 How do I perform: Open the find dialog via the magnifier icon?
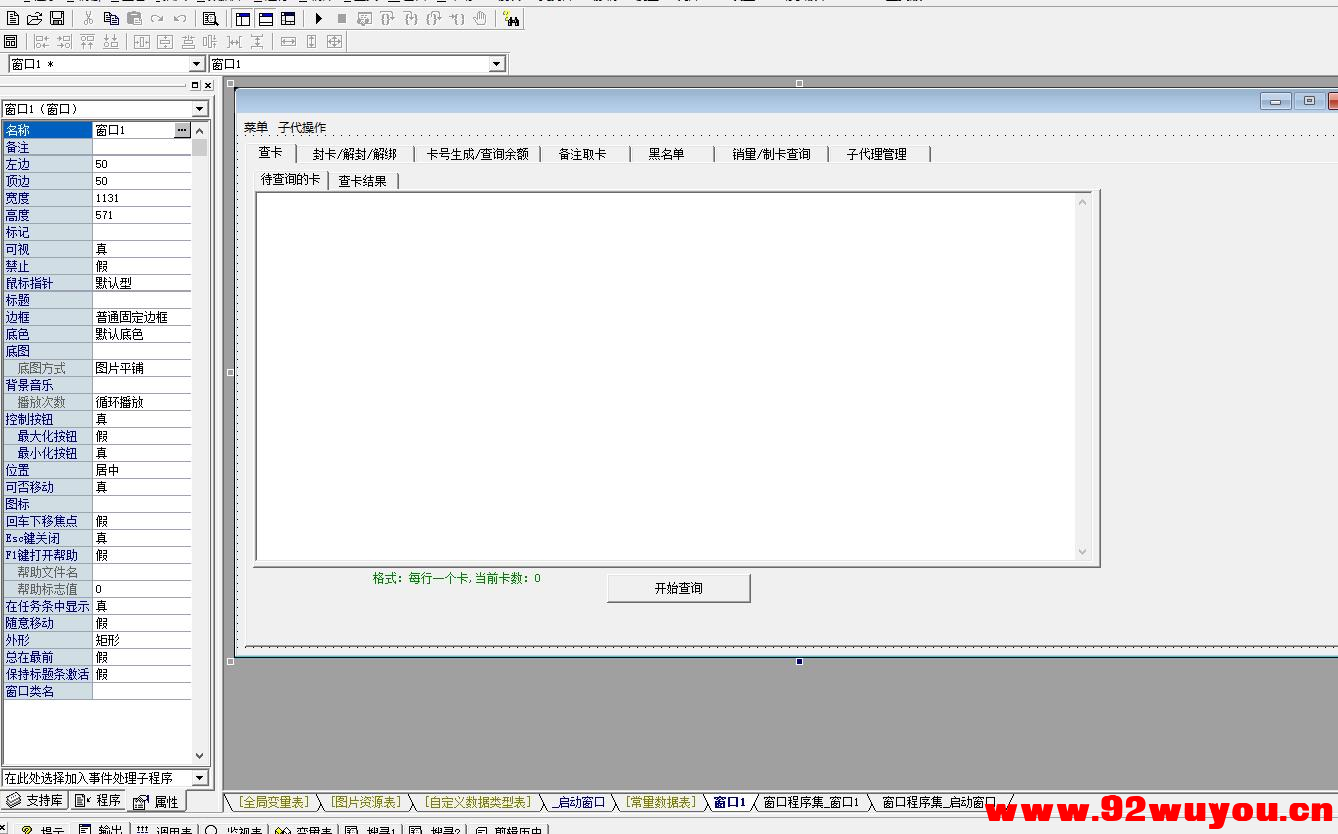(211, 18)
